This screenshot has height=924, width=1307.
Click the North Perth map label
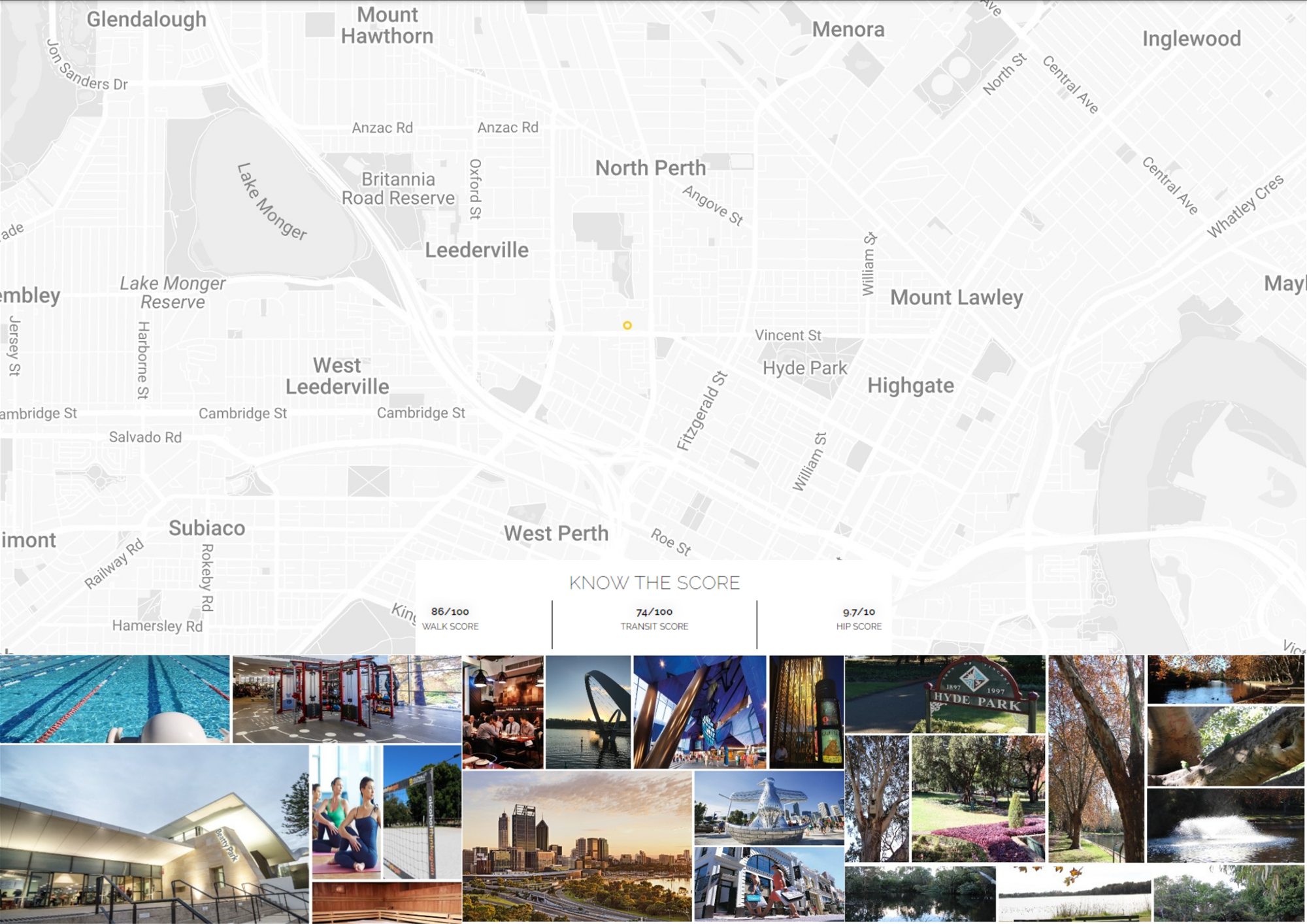coord(650,168)
